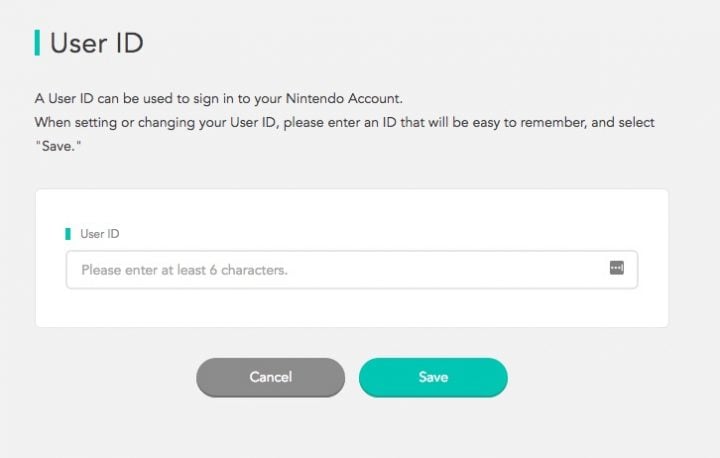The width and height of the screenshot is (720, 458).
Task: Click the blank area of white card above the User ID label
Action: (352, 208)
